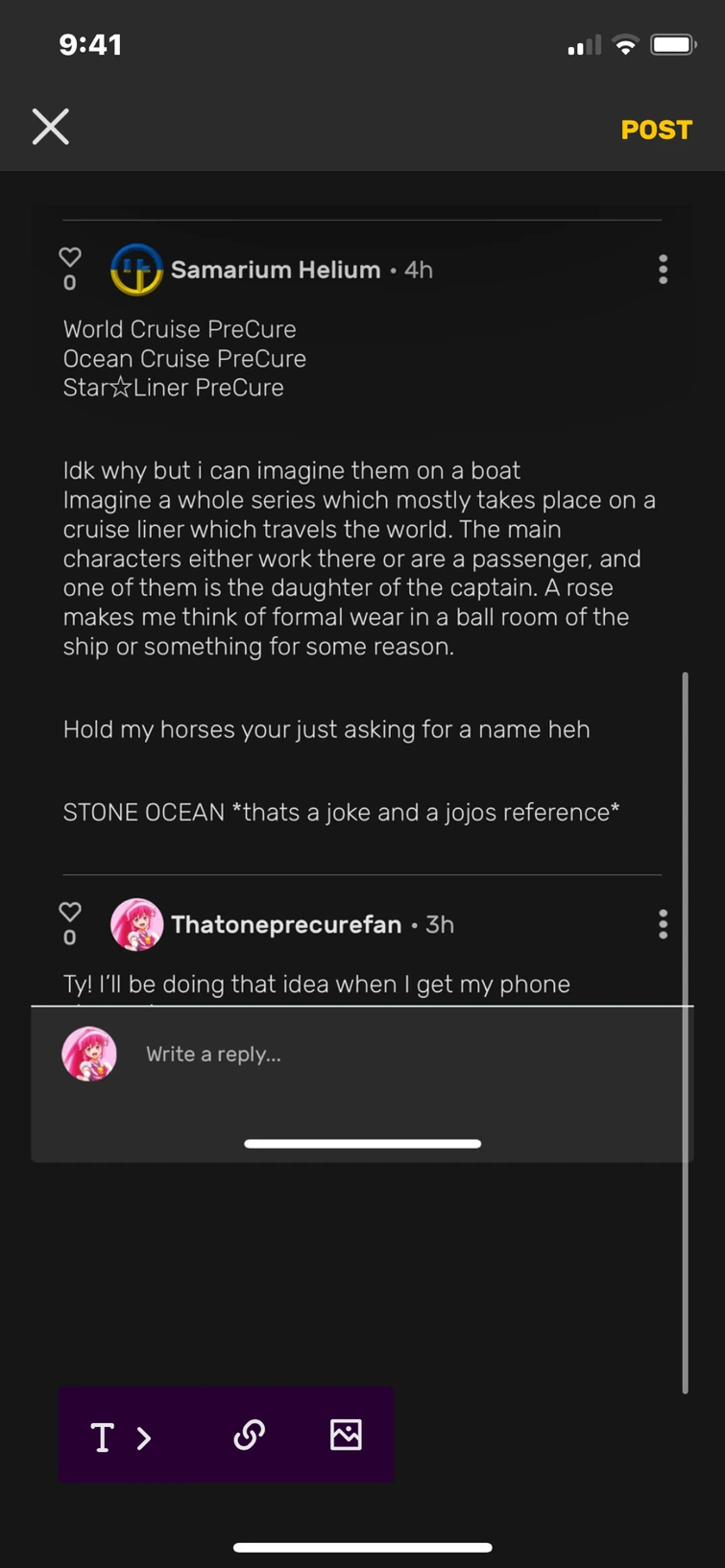Image resolution: width=725 pixels, height=1568 pixels.
Task: Open options menu for Samarium Helium's comment
Action: 663,270
